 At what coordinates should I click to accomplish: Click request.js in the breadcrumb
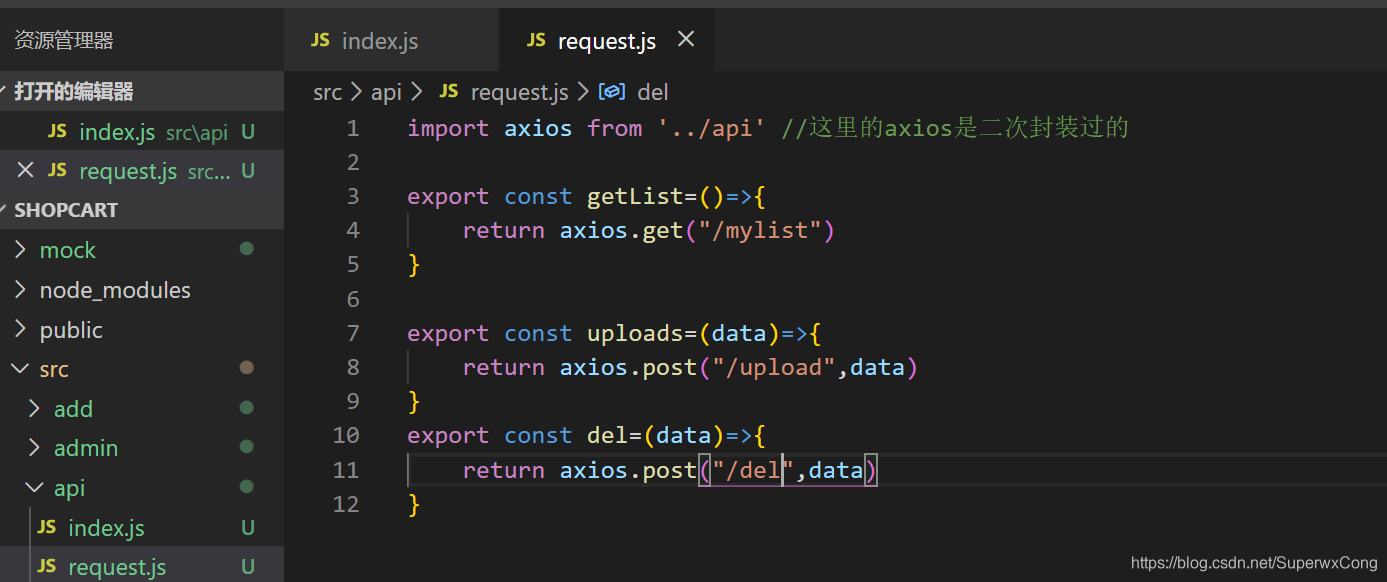(x=519, y=92)
